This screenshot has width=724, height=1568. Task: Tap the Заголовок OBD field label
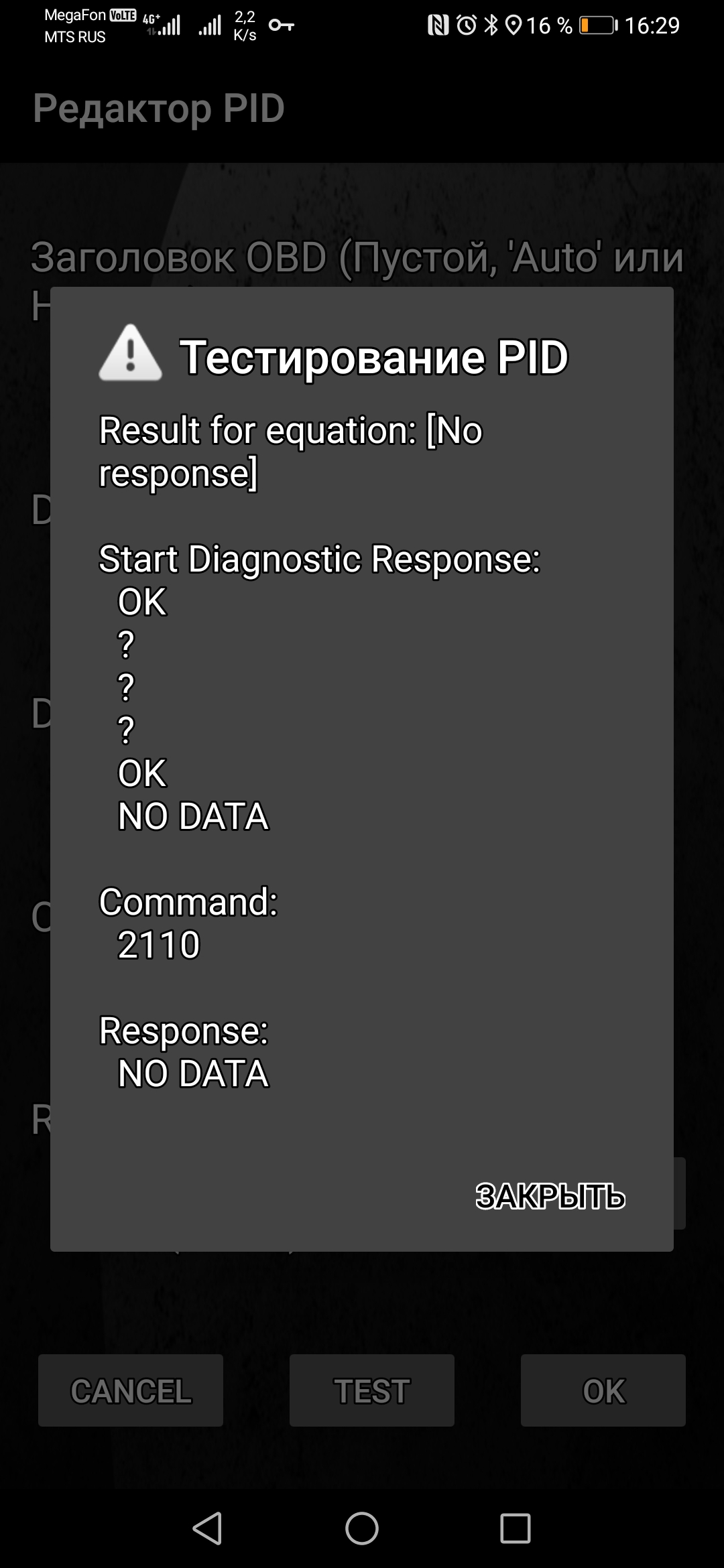[357, 257]
